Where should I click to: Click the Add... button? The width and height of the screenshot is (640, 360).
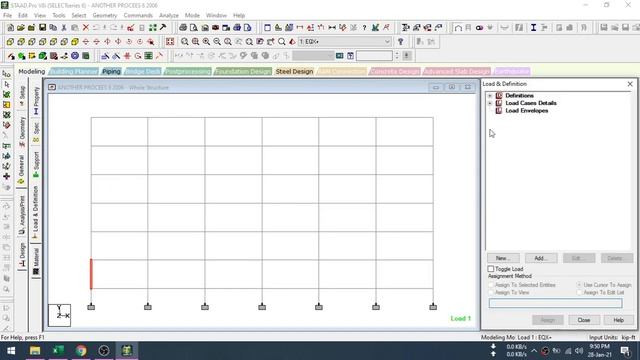coord(541,258)
